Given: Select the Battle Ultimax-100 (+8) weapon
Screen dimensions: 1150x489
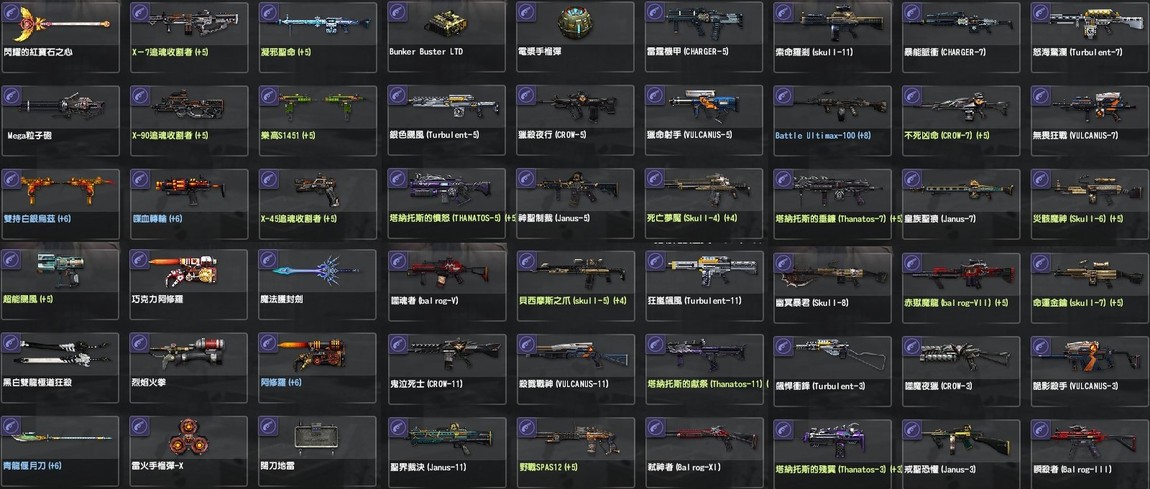Looking at the screenshot, I should (x=832, y=120).
